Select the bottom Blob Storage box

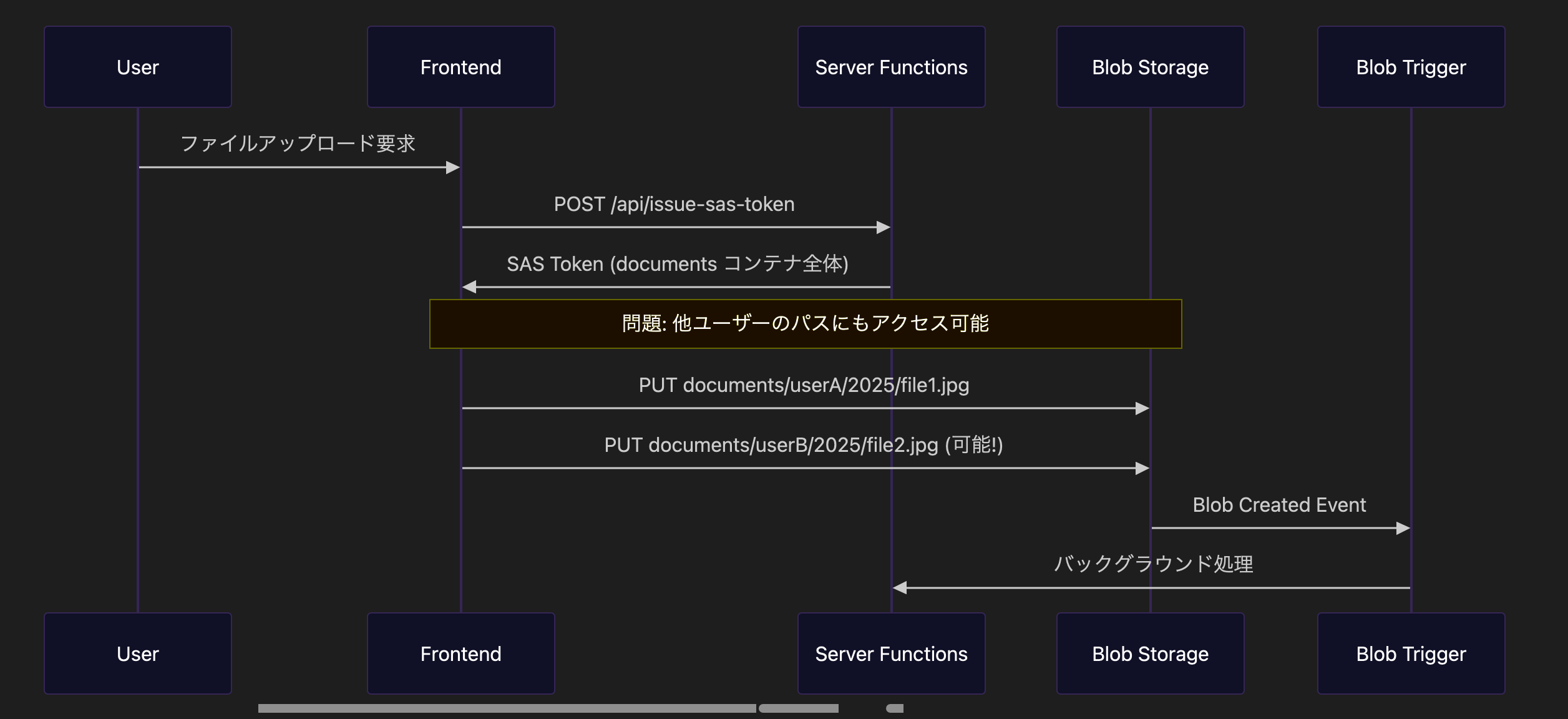pyautogui.click(x=1151, y=653)
